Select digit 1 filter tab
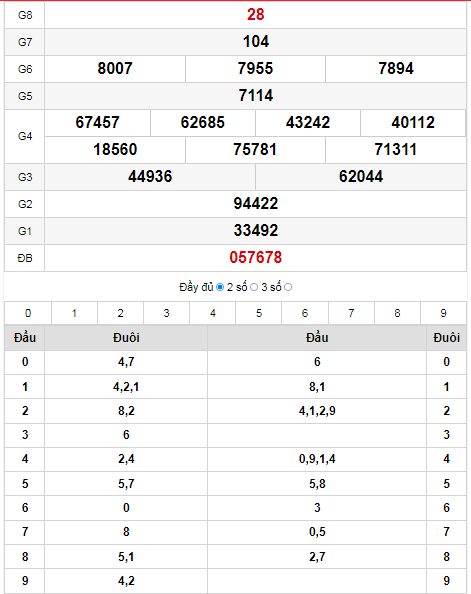The width and height of the screenshot is (471, 594). click(74, 313)
